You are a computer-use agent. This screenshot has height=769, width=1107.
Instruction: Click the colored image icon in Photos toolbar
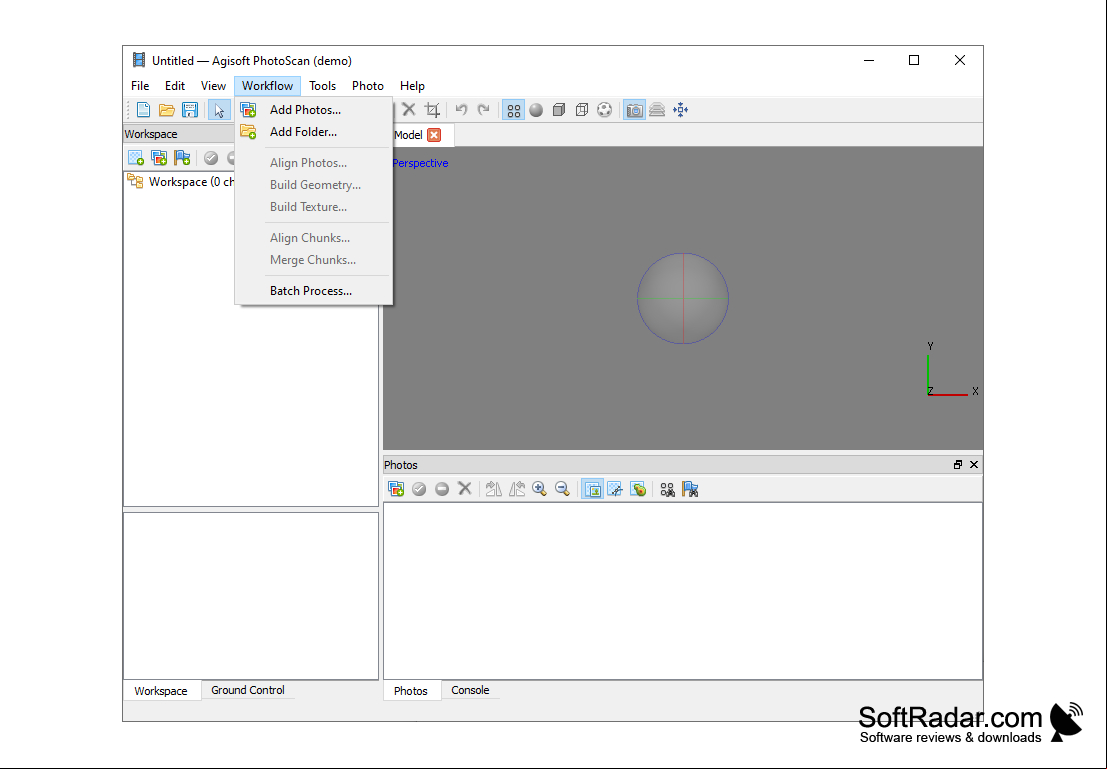pyautogui.click(x=638, y=489)
